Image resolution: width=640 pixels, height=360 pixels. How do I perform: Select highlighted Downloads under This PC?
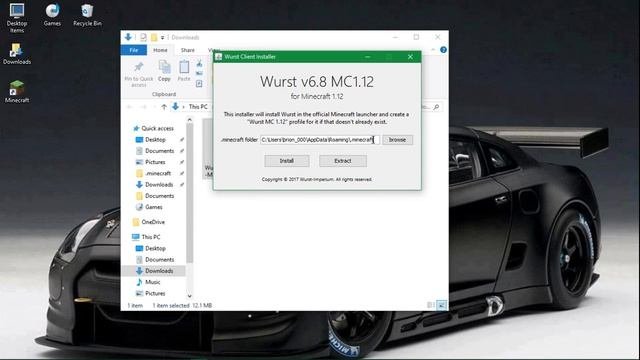coord(154,271)
